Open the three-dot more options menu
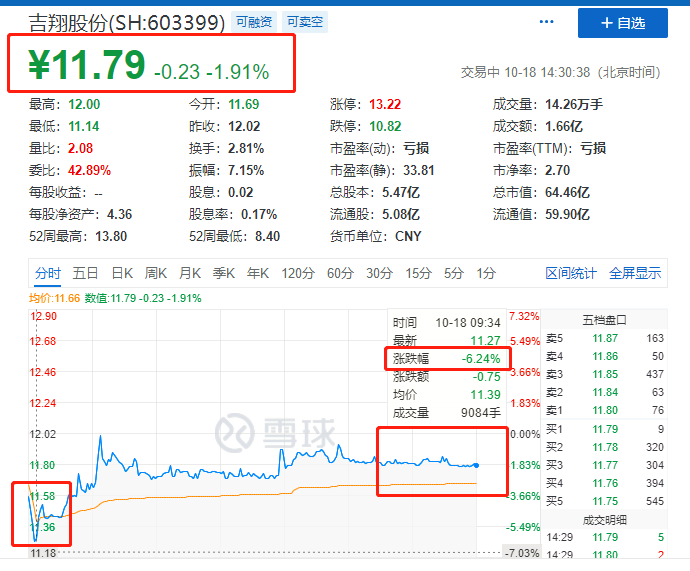 546,22
